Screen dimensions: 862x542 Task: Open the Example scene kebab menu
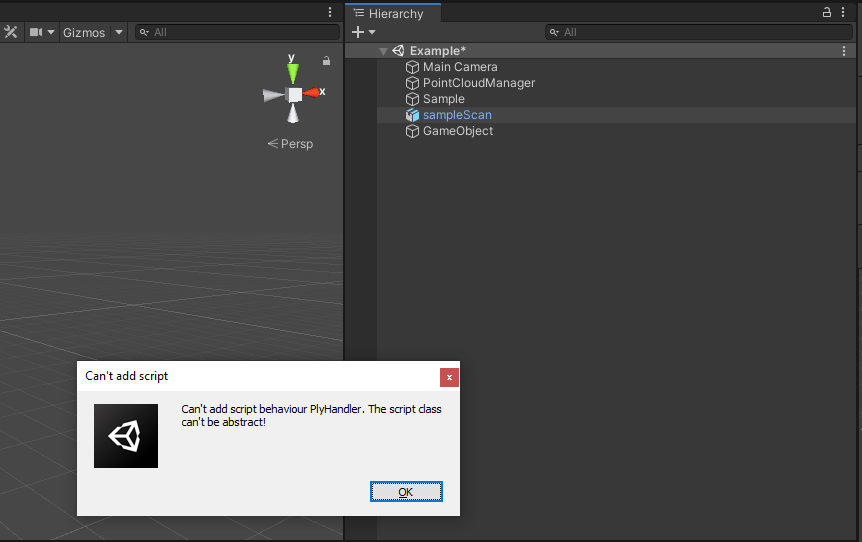[x=844, y=51]
